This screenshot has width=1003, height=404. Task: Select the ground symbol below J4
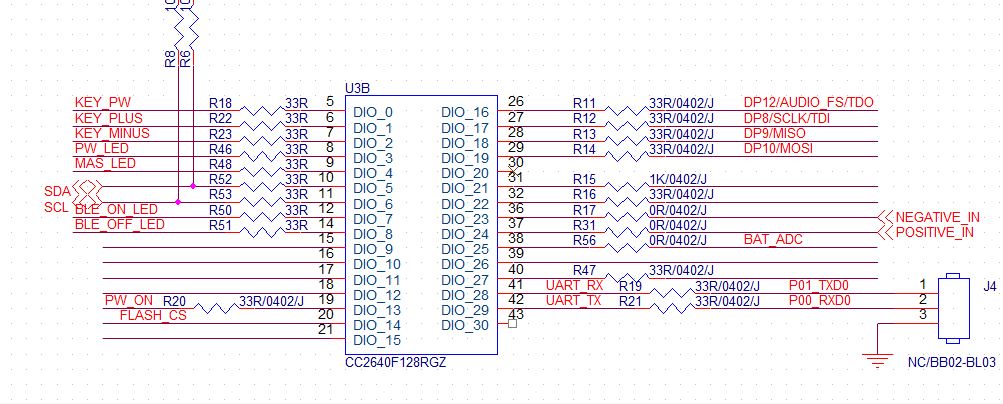pyautogui.click(x=878, y=361)
